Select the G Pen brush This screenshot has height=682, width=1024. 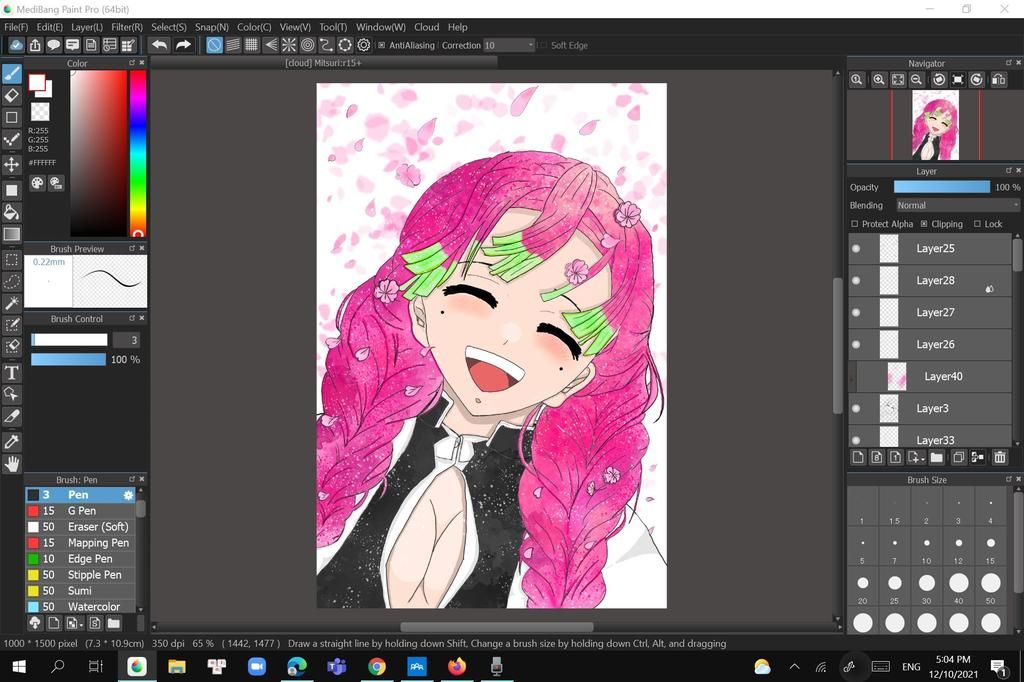click(x=80, y=511)
